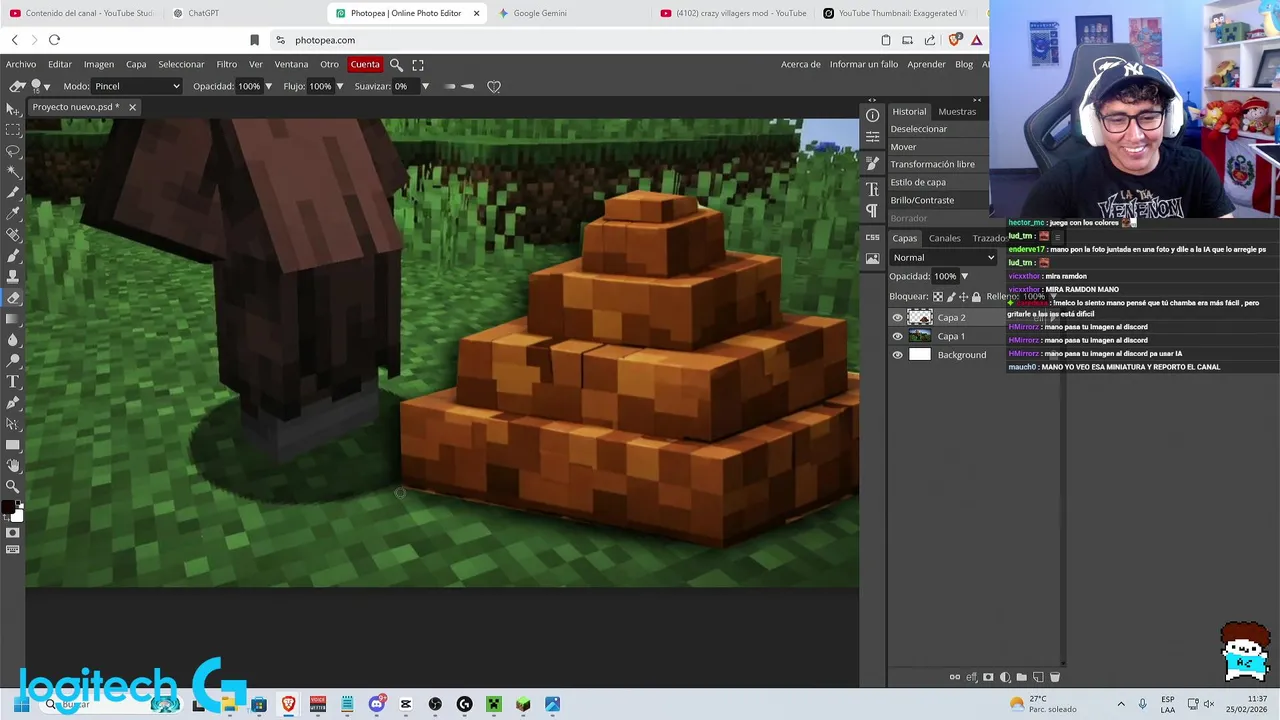The width and height of the screenshot is (1280, 720).
Task: Create a new layer with page icon
Action: [1038, 677]
